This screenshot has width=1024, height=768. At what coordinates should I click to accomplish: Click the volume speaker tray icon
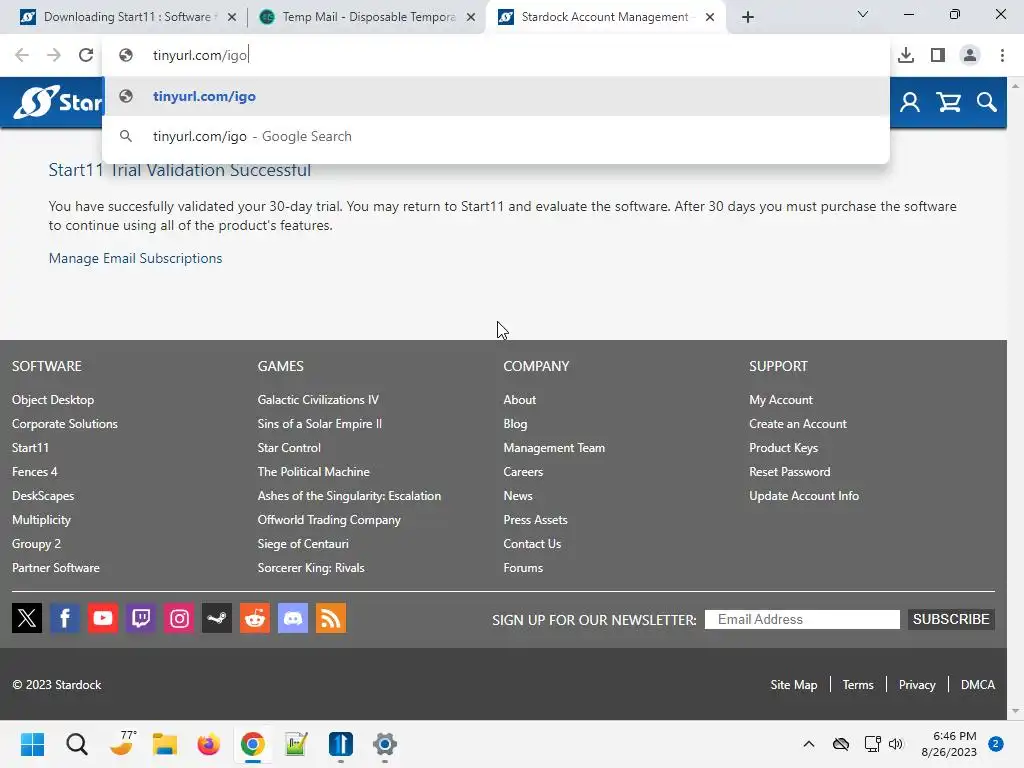point(895,744)
